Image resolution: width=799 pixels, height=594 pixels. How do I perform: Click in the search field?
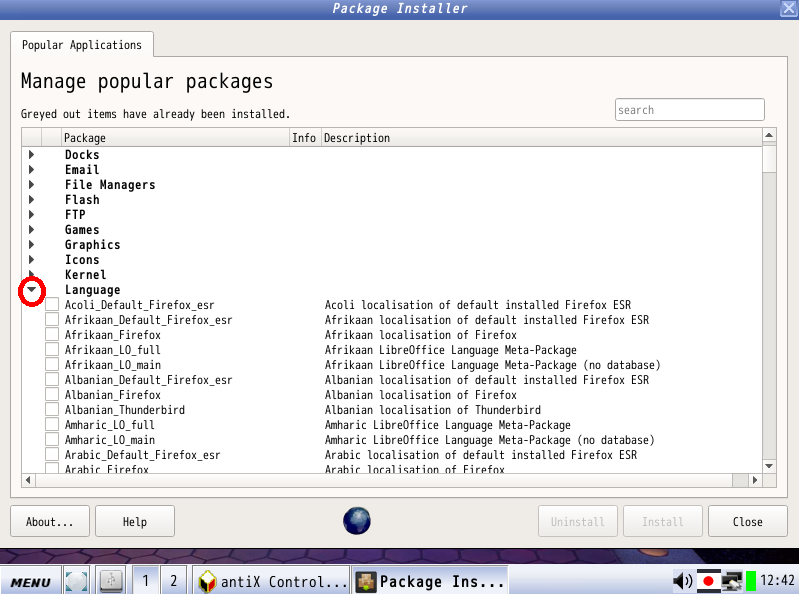pos(689,110)
